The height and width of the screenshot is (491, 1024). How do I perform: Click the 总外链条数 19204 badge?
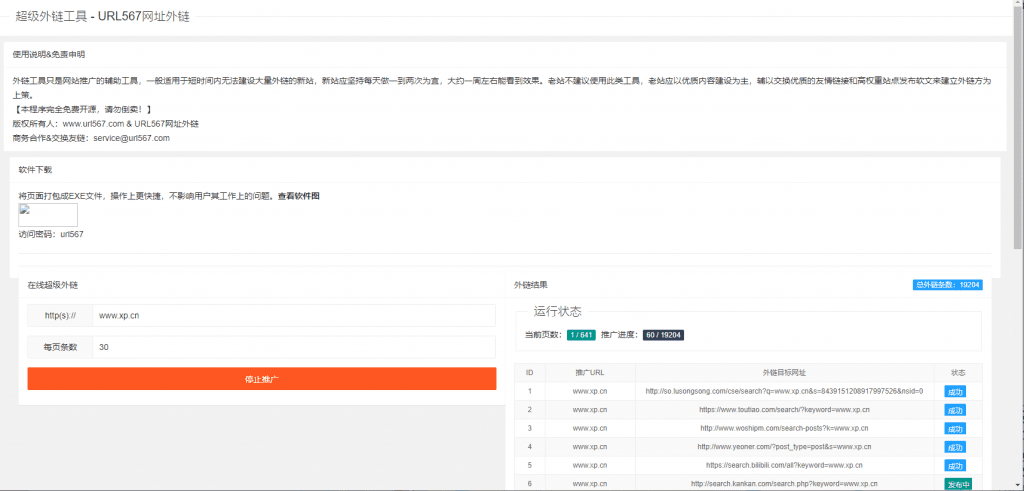click(948, 285)
